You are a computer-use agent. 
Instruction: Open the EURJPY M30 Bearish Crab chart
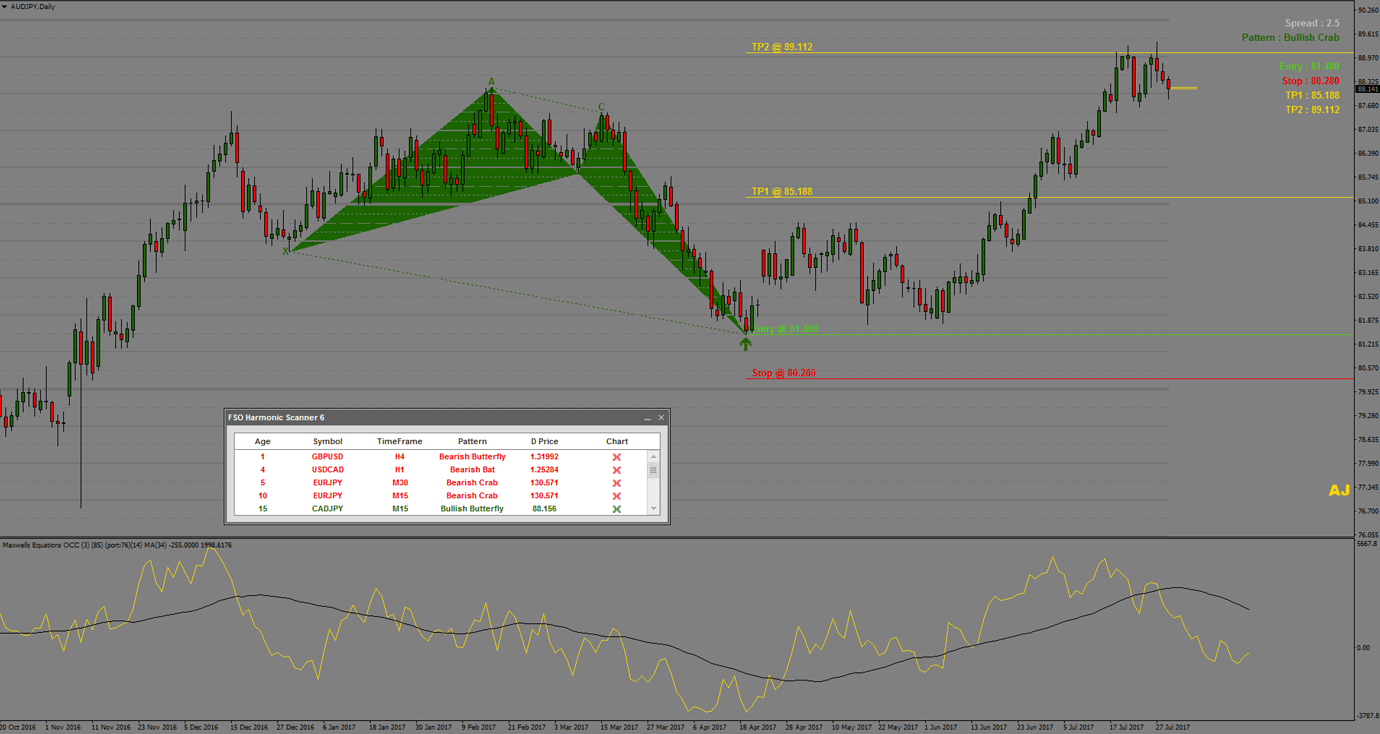pyautogui.click(x=617, y=482)
